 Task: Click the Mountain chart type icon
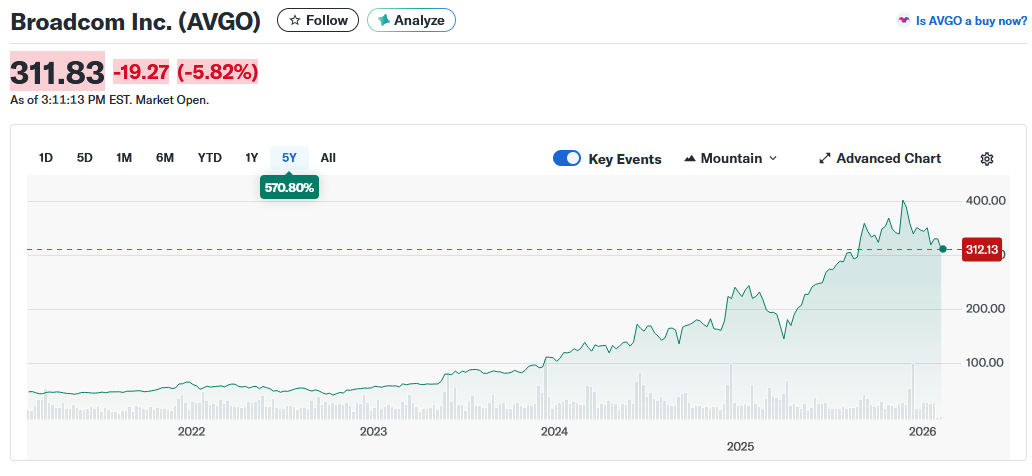point(690,159)
